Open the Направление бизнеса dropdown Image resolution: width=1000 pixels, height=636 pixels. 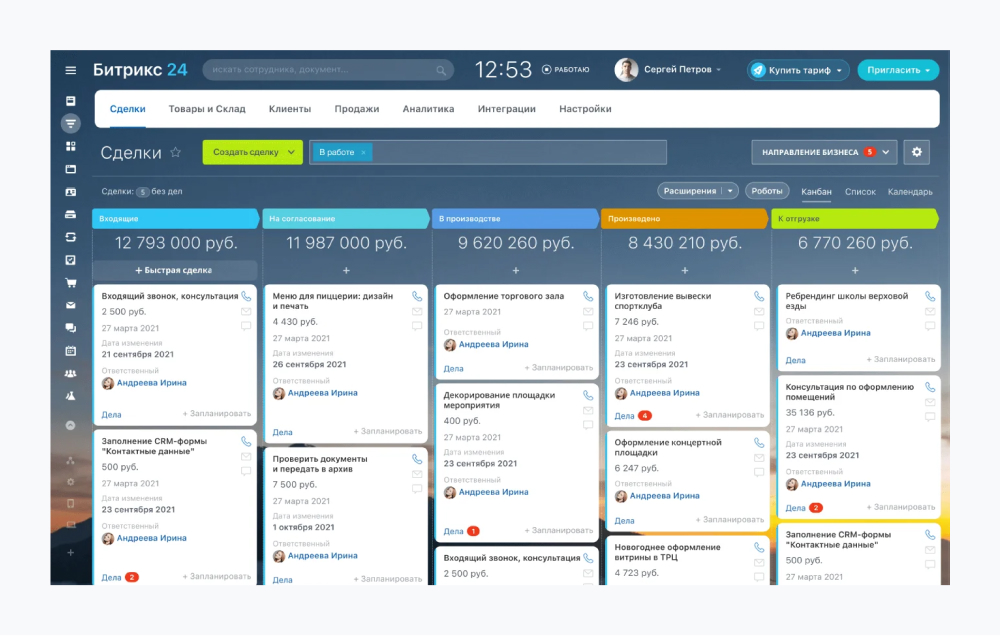(x=824, y=152)
